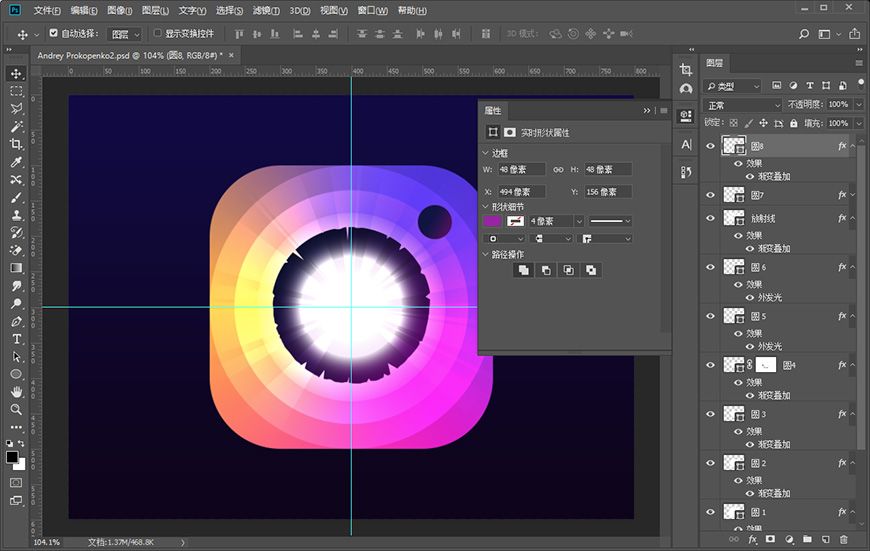Select the Eyedropper tool
This screenshot has width=870, height=551.
coord(16,162)
